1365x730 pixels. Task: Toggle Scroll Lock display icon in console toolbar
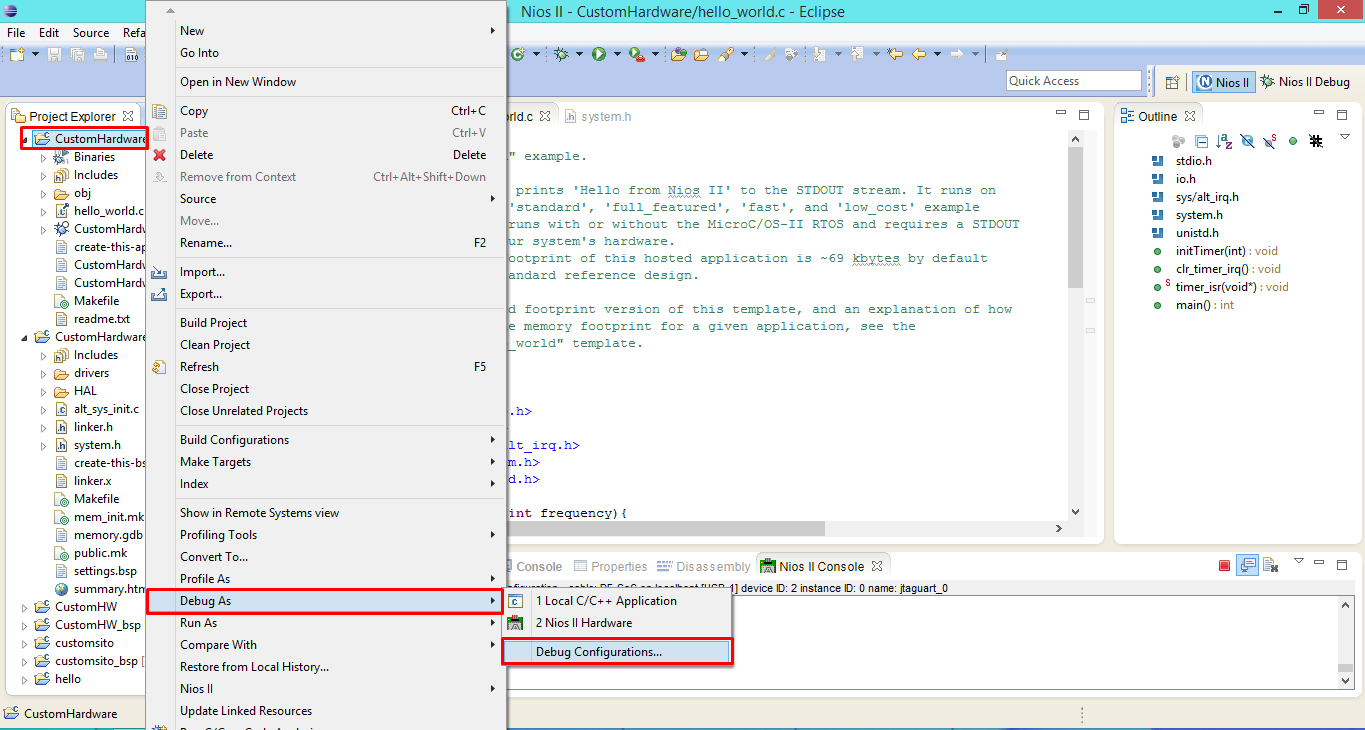point(1247,566)
